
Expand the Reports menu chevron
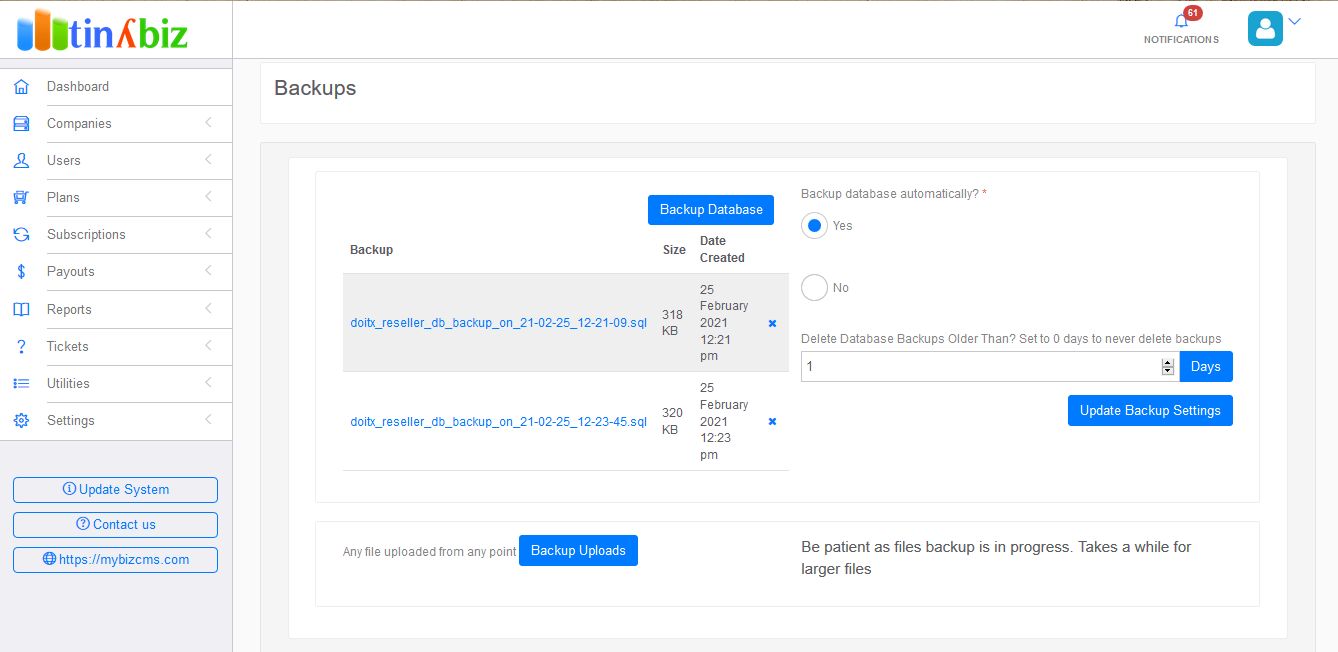208,309
